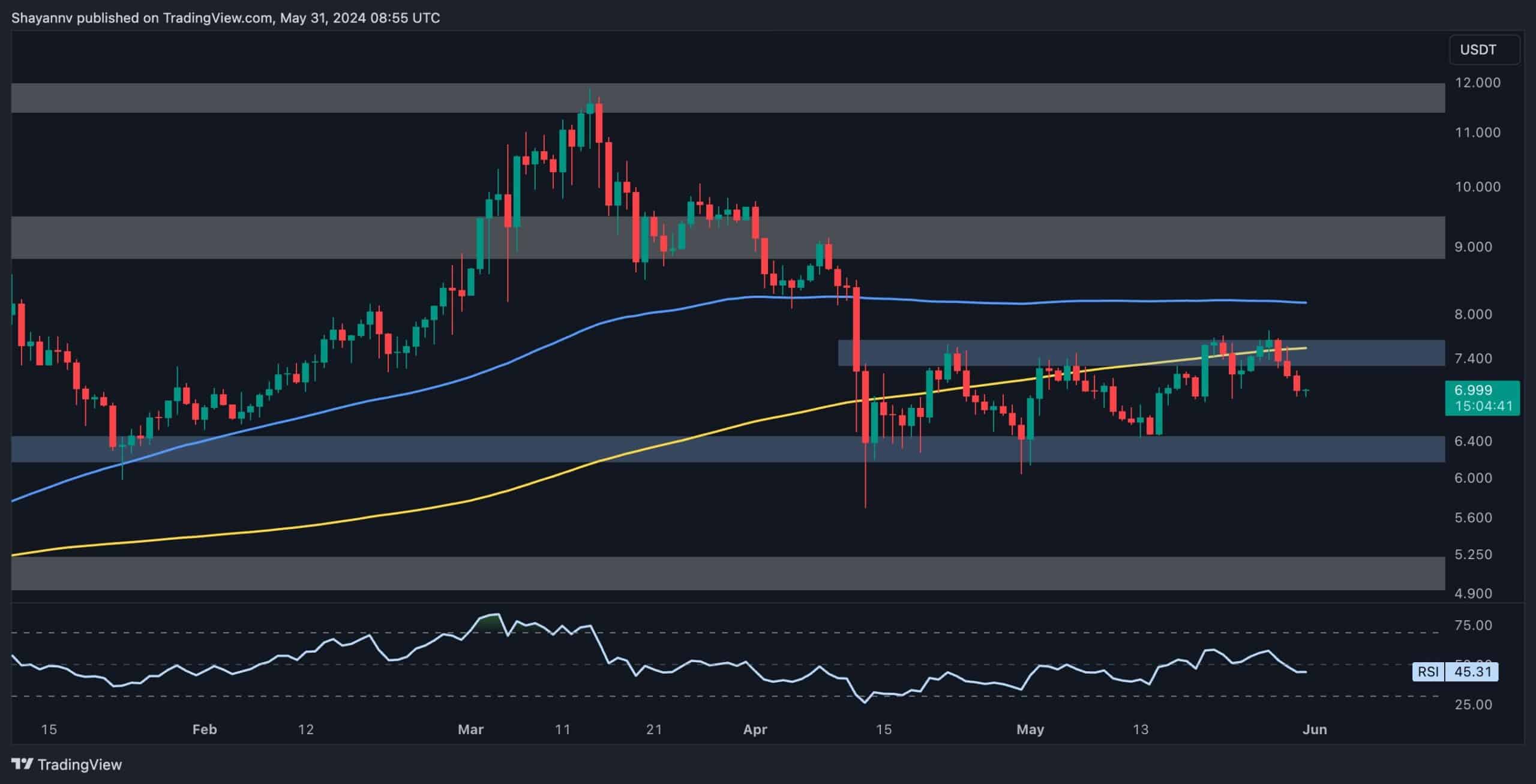This screenshot has height=784, width=1536.
Task: Click the TradingView logo icon
Action: (22, 764)
